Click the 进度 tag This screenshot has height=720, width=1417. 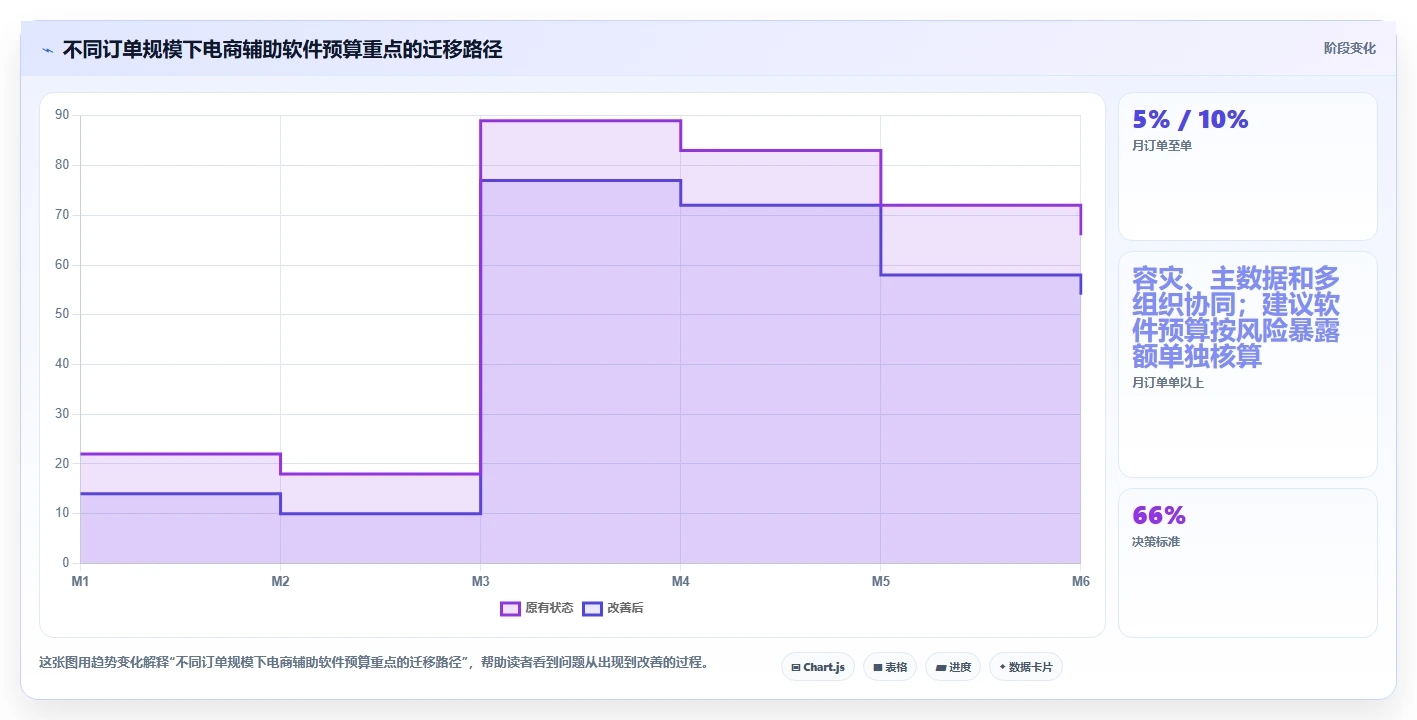tap(952, 667)
